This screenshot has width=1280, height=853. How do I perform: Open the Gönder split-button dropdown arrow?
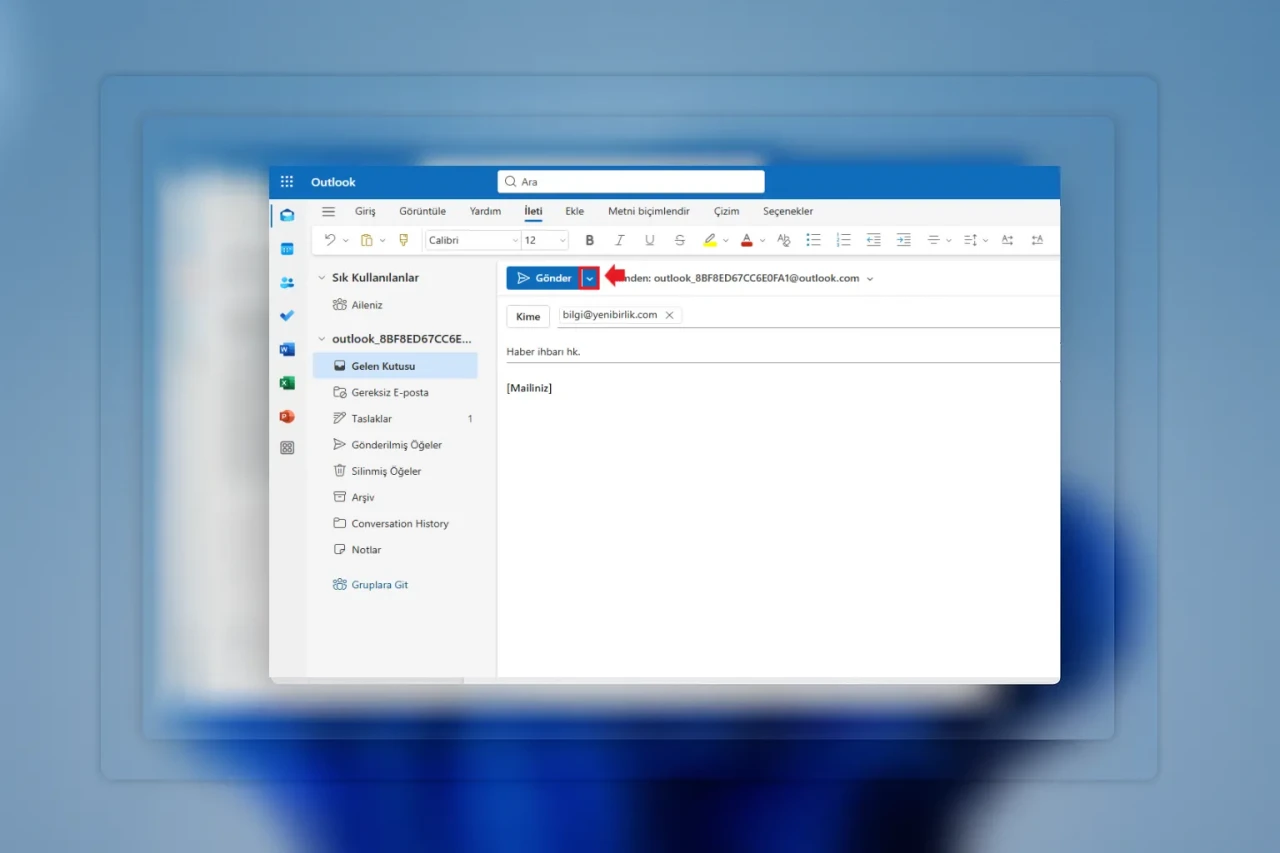coord(589,277)
